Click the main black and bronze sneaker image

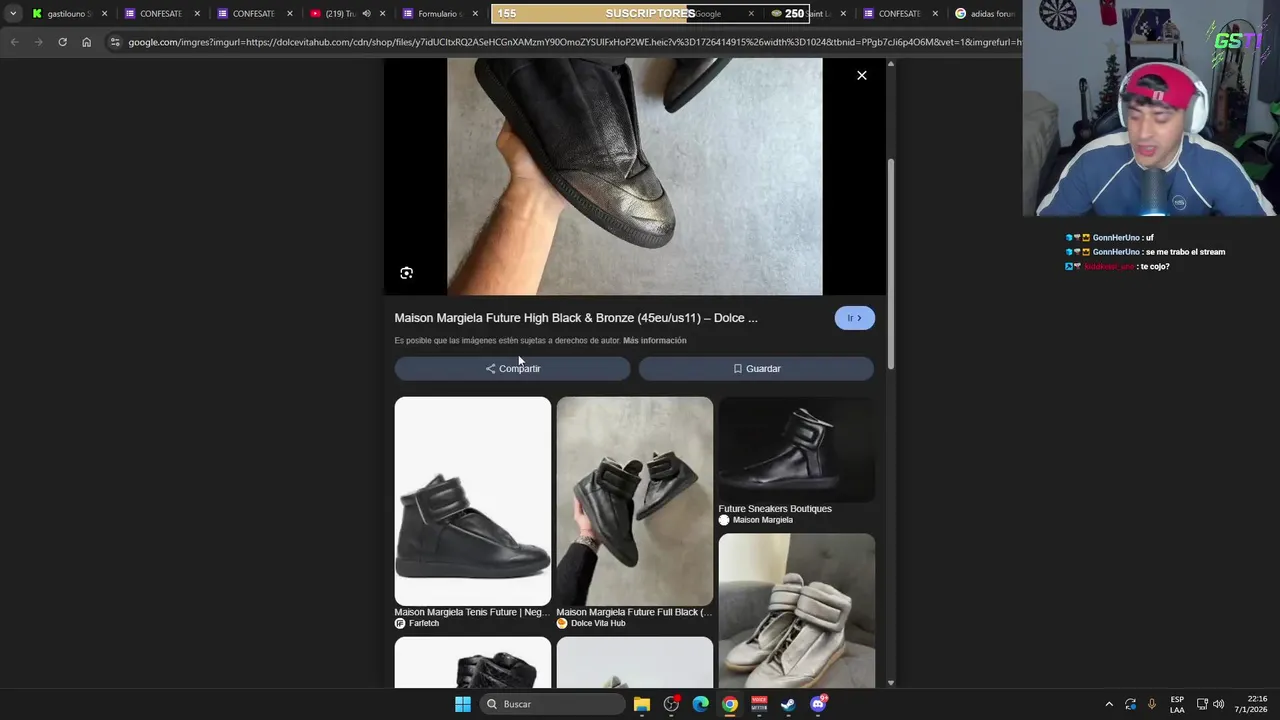click(634, 176)
